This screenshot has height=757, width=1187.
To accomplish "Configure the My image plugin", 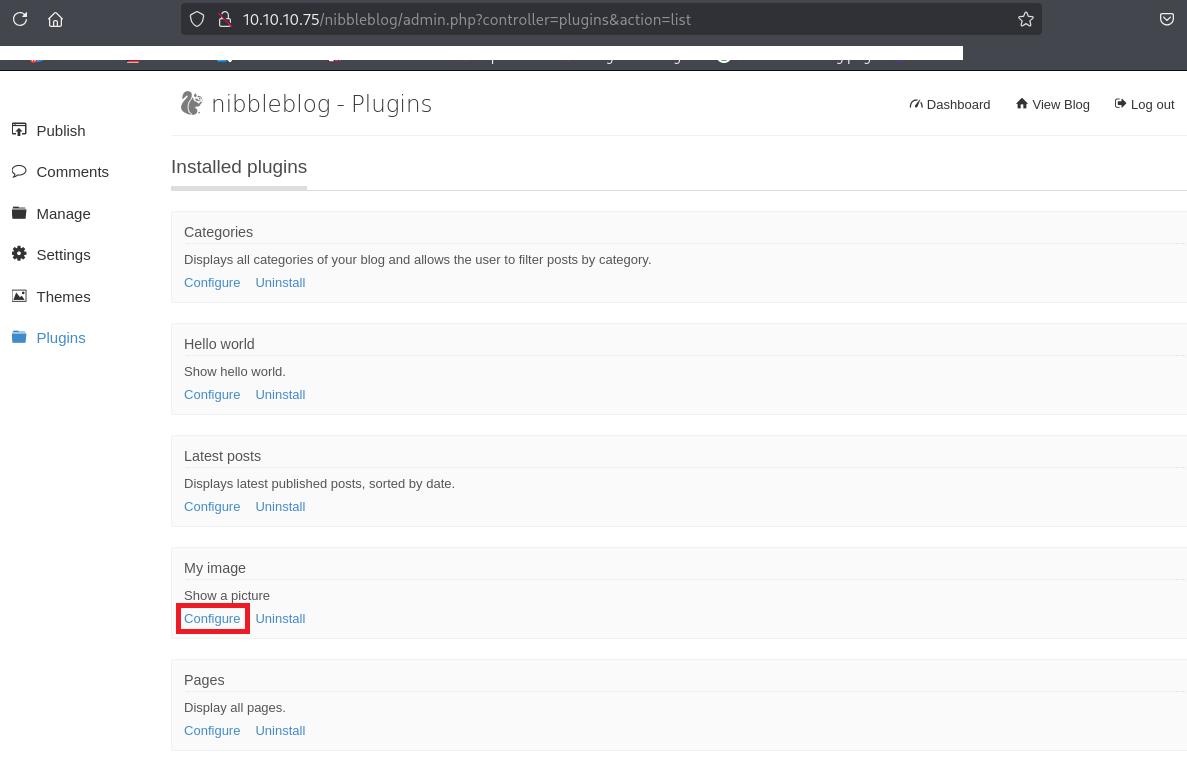I will click(212, 619).
